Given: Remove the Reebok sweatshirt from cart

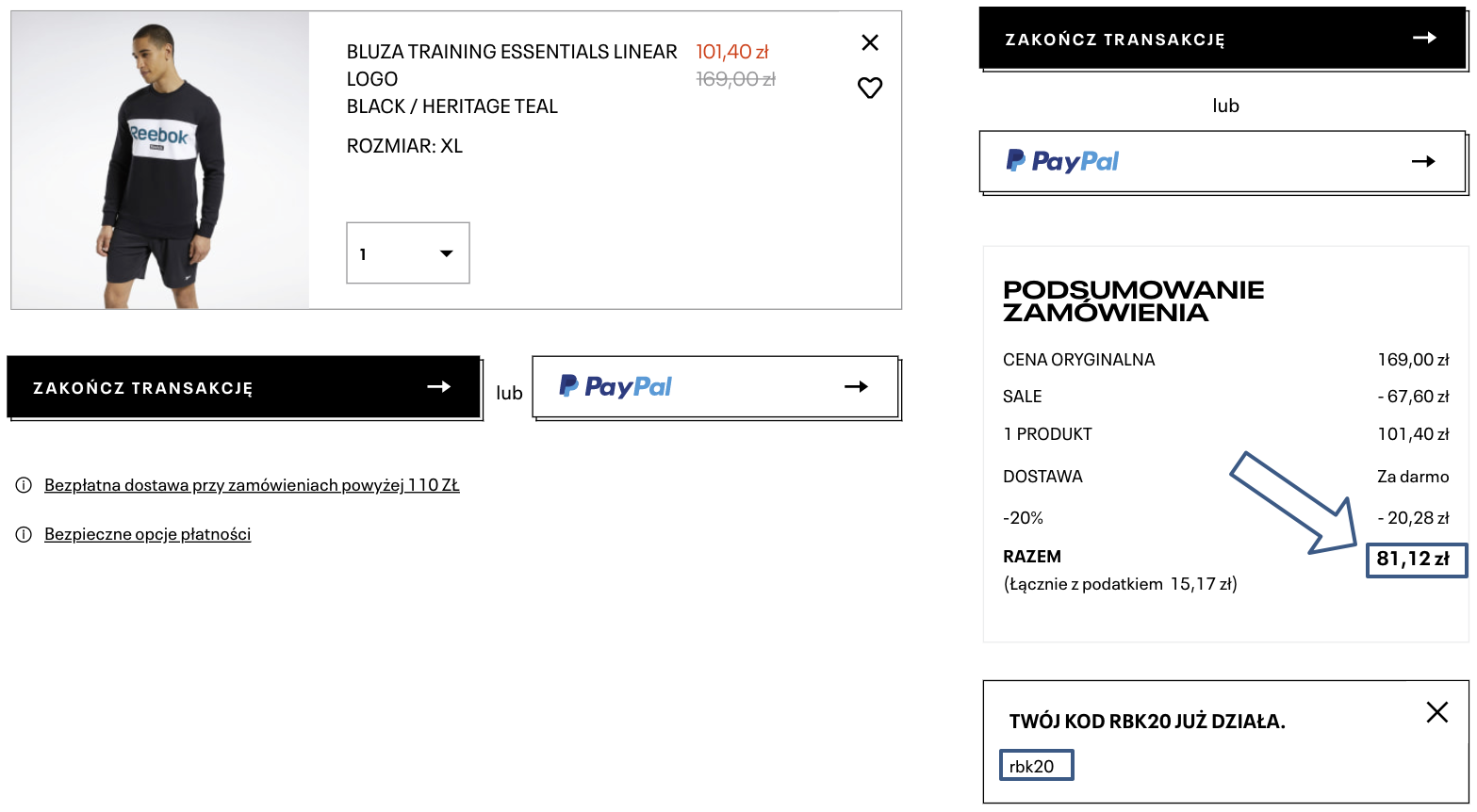Looking at the screenshot, I should [870, 42].
